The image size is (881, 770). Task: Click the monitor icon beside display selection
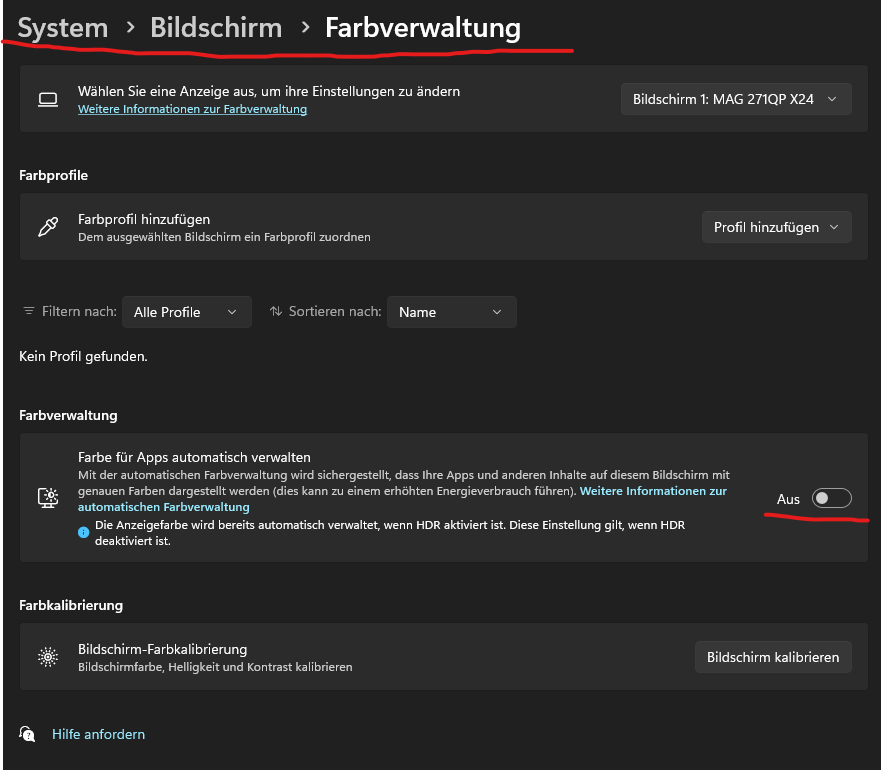[x=48, y=99]
